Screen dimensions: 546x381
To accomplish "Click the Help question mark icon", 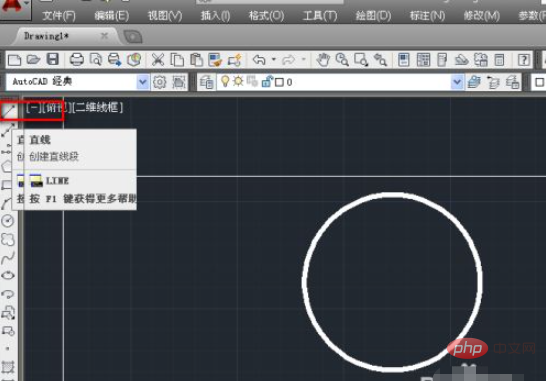I will 523,60.
